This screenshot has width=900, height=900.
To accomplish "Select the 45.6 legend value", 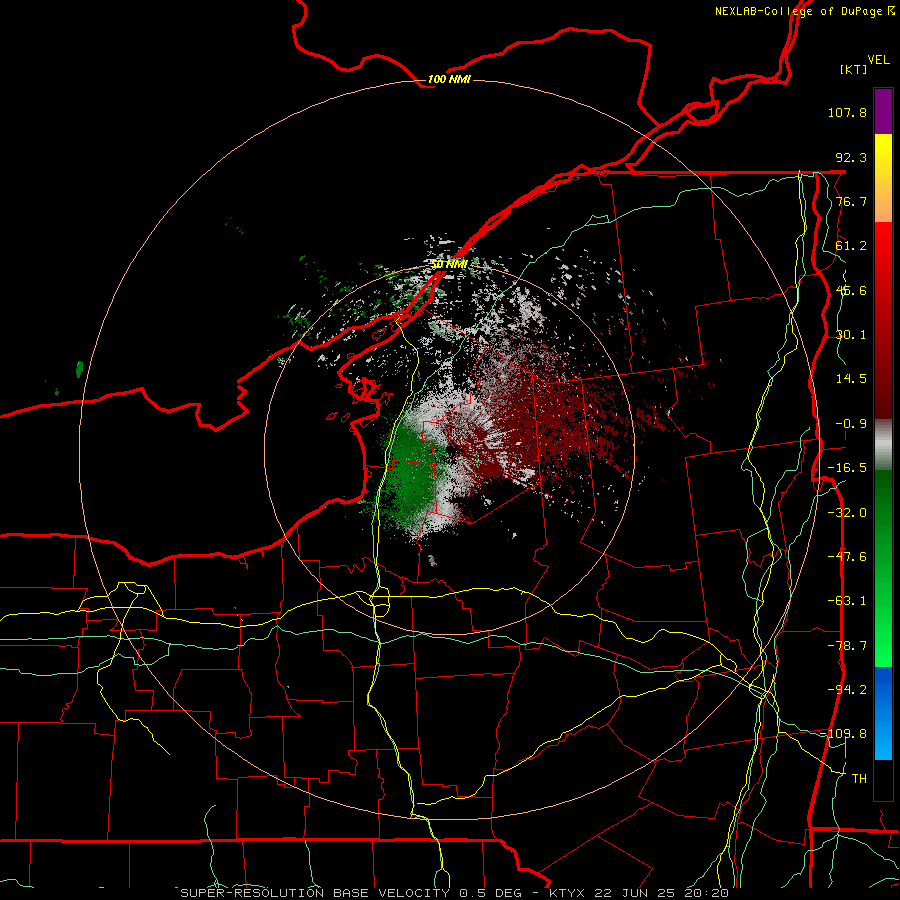I will 851,290.
